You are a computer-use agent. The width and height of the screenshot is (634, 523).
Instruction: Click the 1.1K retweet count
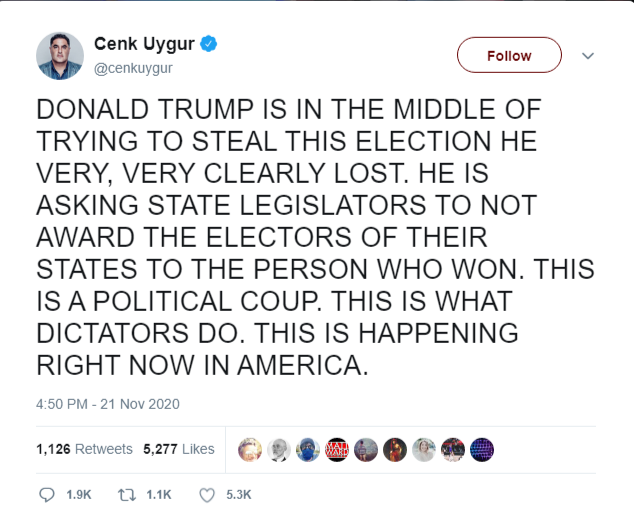pos(160,494)
